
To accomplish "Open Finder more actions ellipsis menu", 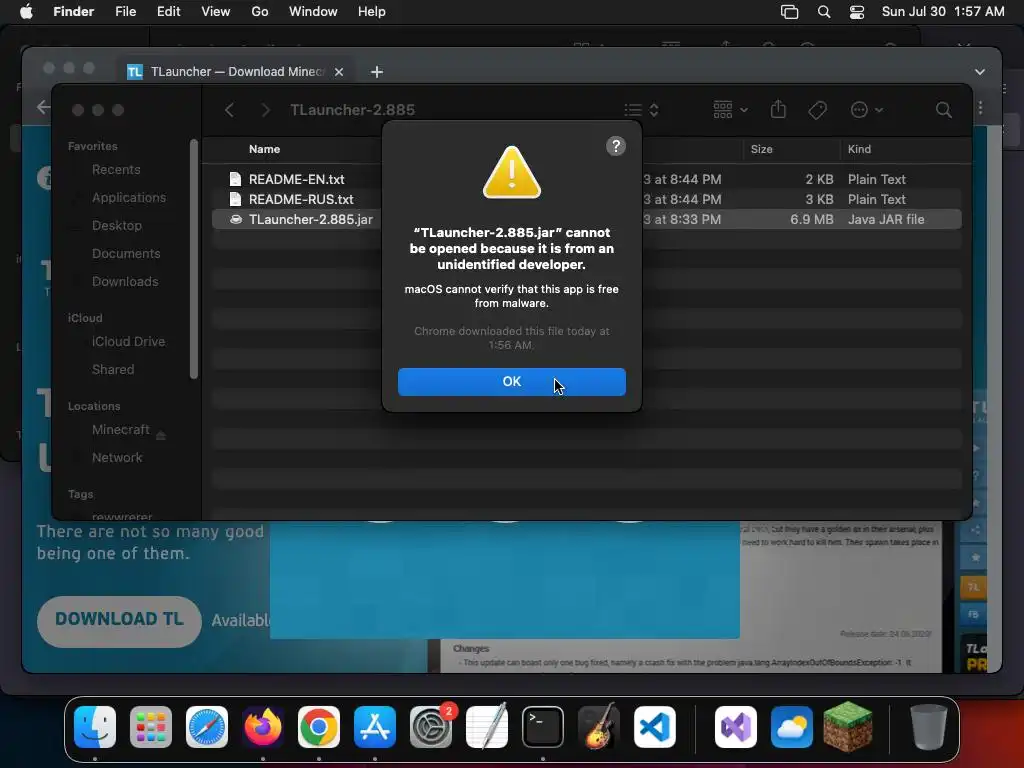I will point(867,110).
